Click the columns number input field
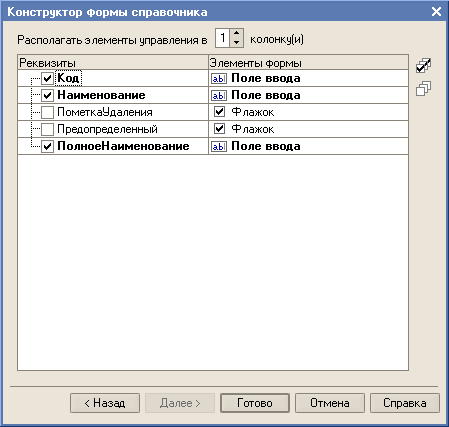 (223, 38)
